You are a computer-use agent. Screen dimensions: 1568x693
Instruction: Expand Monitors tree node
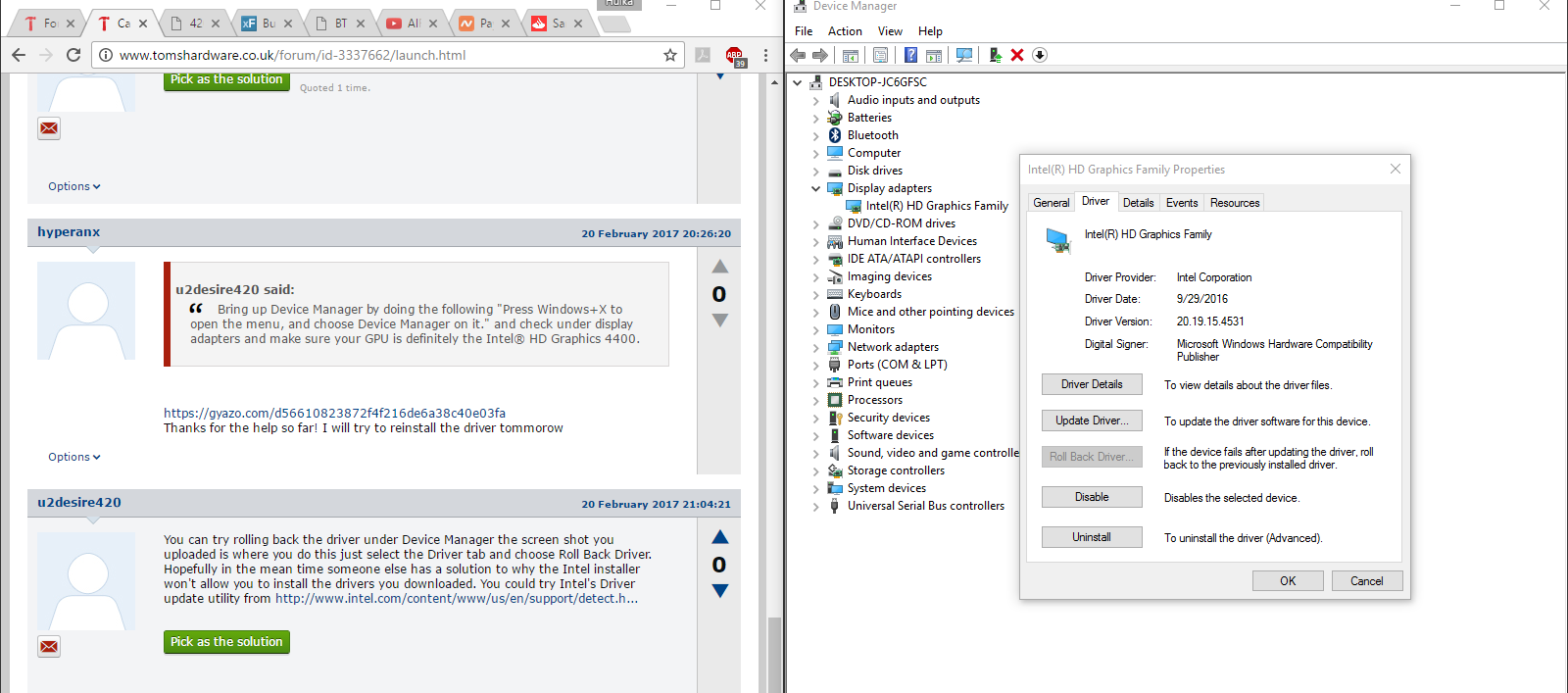[x=815, y=329]
